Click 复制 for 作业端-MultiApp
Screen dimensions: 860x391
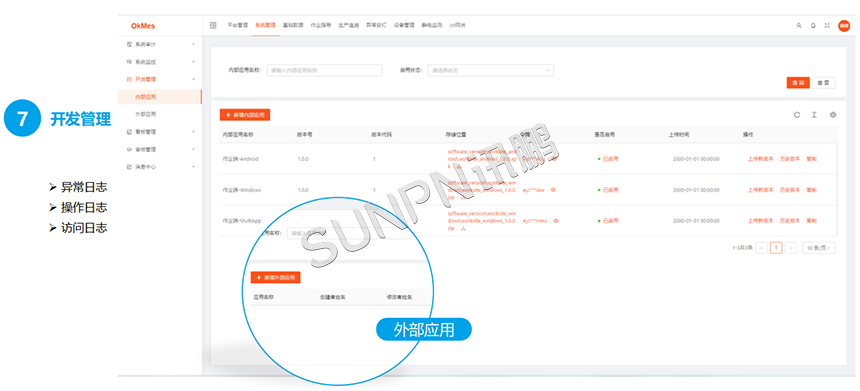click(x=811, y=220)
